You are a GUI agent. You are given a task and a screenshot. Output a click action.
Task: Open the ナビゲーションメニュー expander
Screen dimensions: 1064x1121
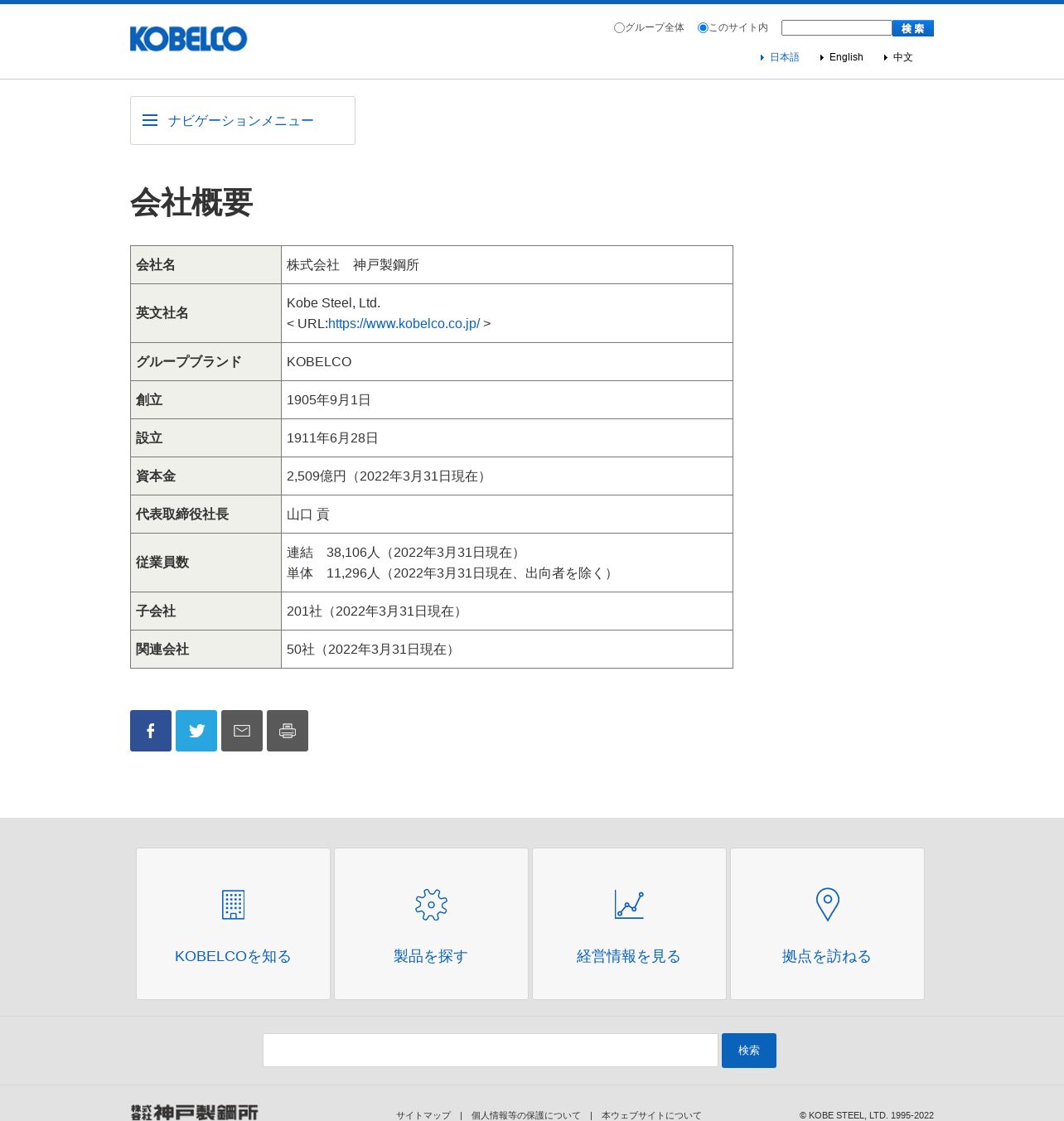243,121
